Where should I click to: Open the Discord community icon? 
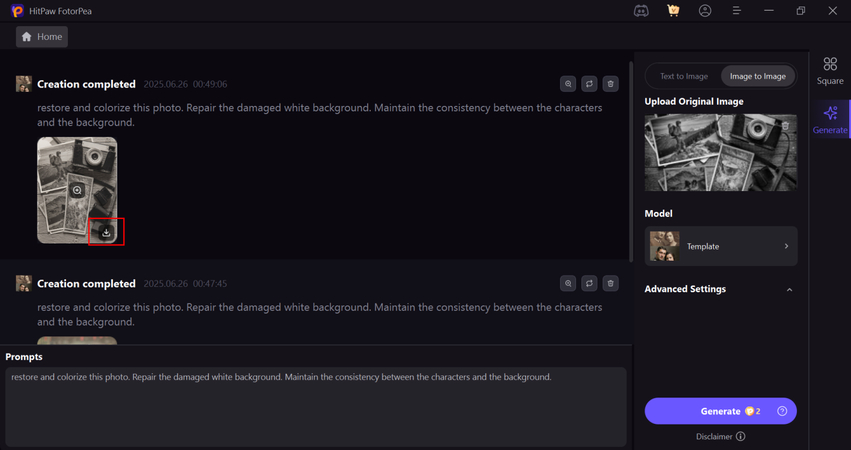641,11
